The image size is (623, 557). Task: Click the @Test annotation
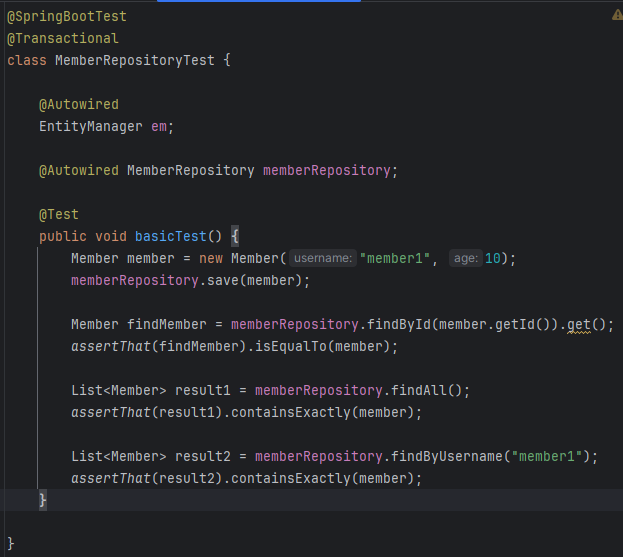(59, 215)
